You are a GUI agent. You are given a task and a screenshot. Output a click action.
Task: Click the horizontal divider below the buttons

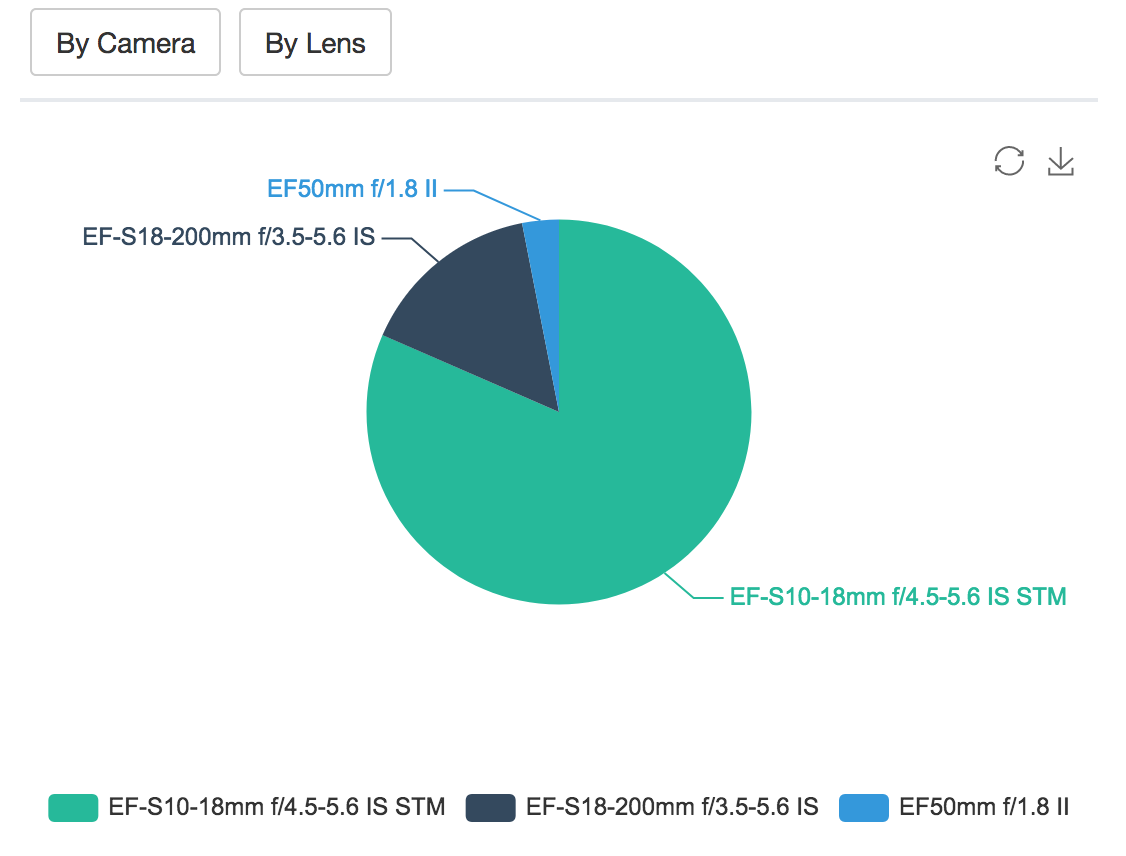coord(558,100)
